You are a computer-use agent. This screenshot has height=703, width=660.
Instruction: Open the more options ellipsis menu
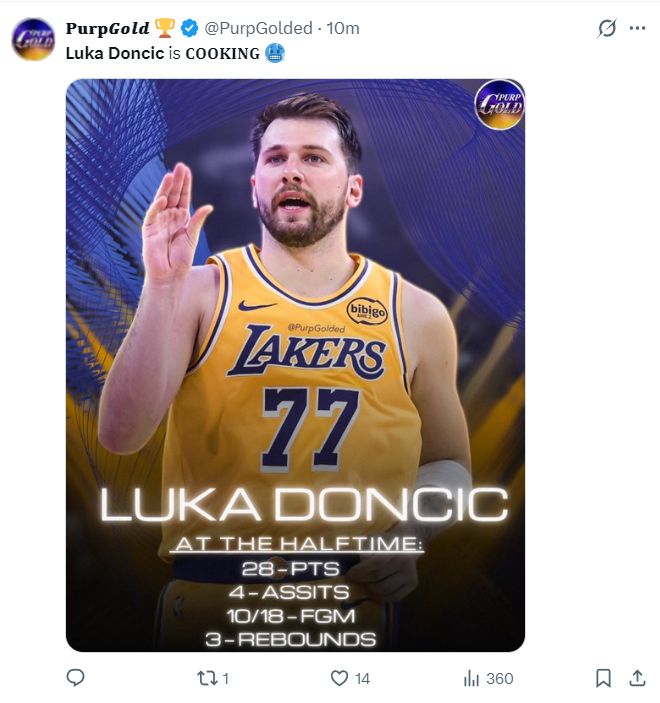[637, 28]
